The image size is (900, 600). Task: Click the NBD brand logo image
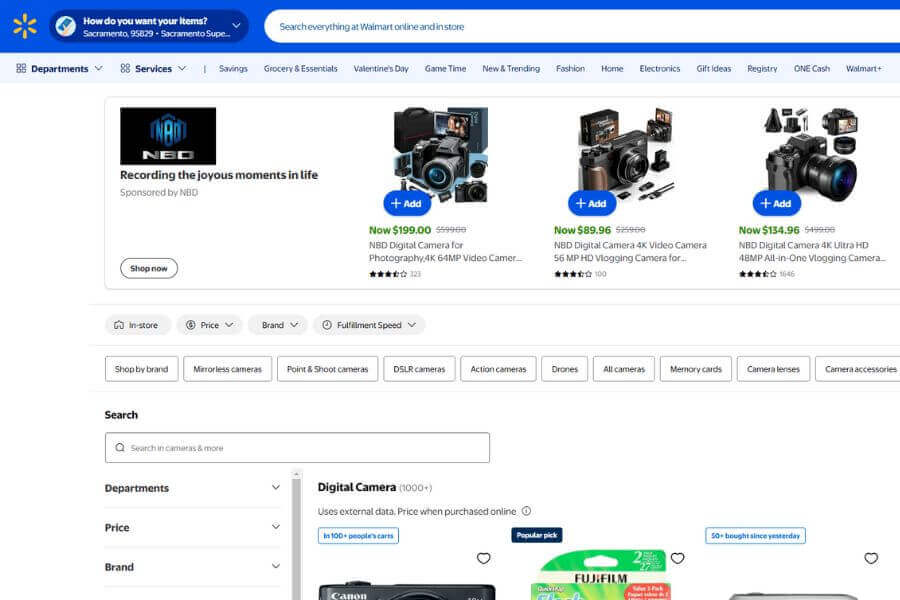click(x=168, y=136)
